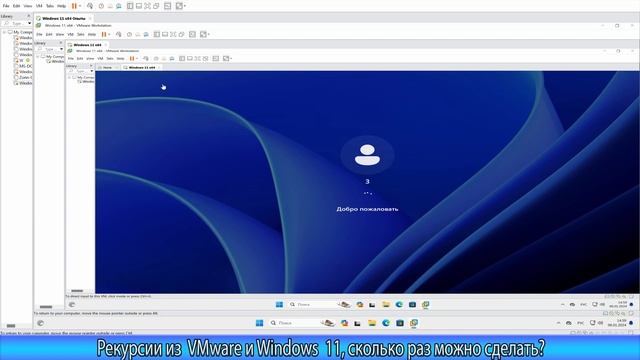Viewport: 640px width, 360px height.
Task: Select MS-DOS VM in outermost Library
Action: 23,66
